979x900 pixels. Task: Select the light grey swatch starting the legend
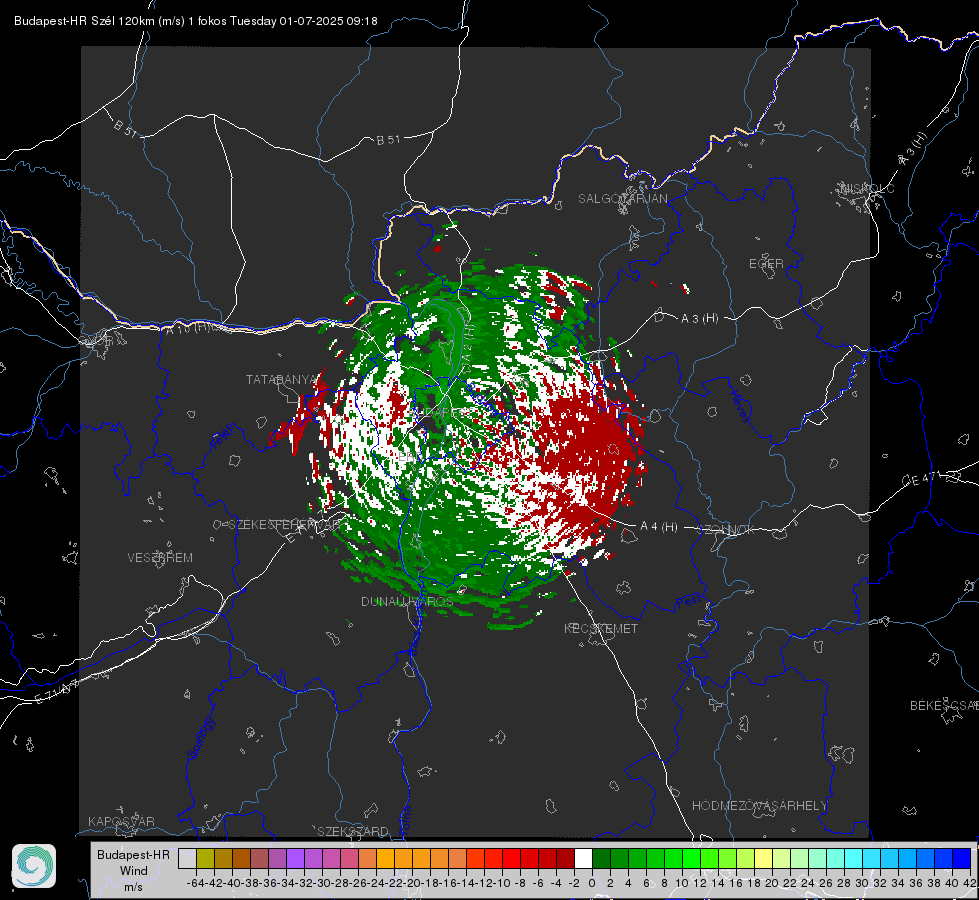pos(187,858)
